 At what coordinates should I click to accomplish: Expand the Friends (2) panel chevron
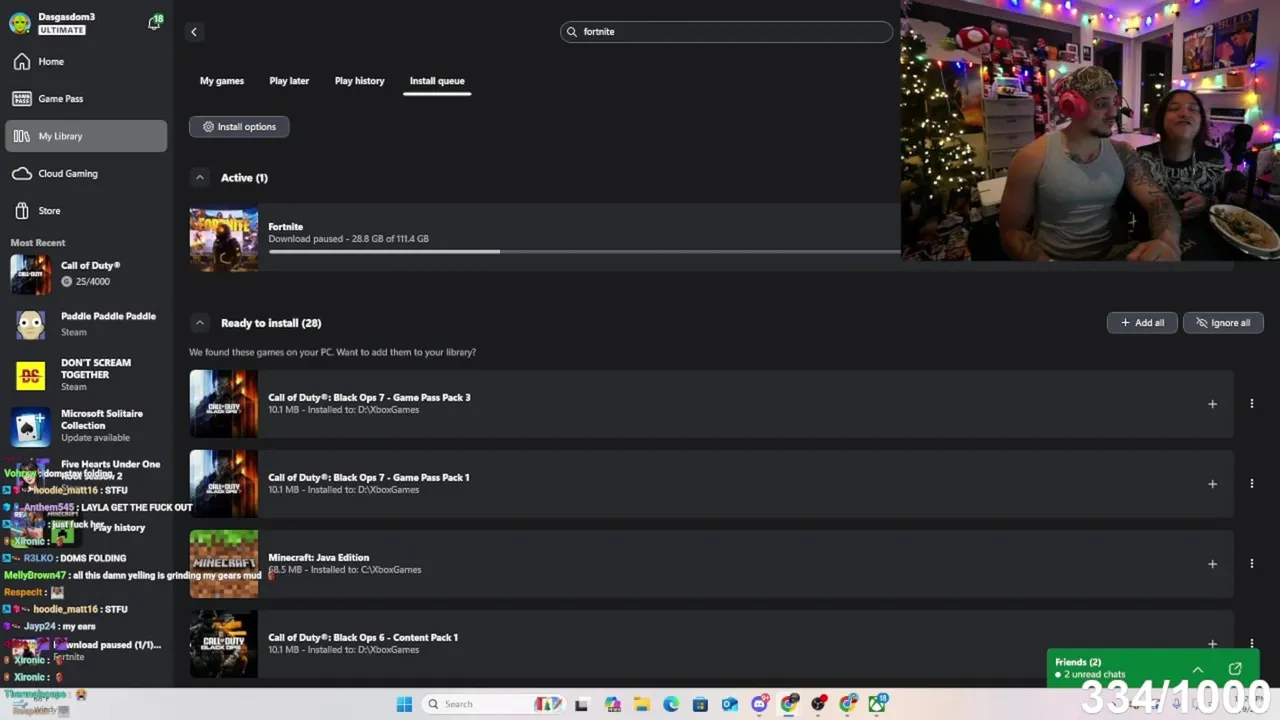coord(1197,669)
